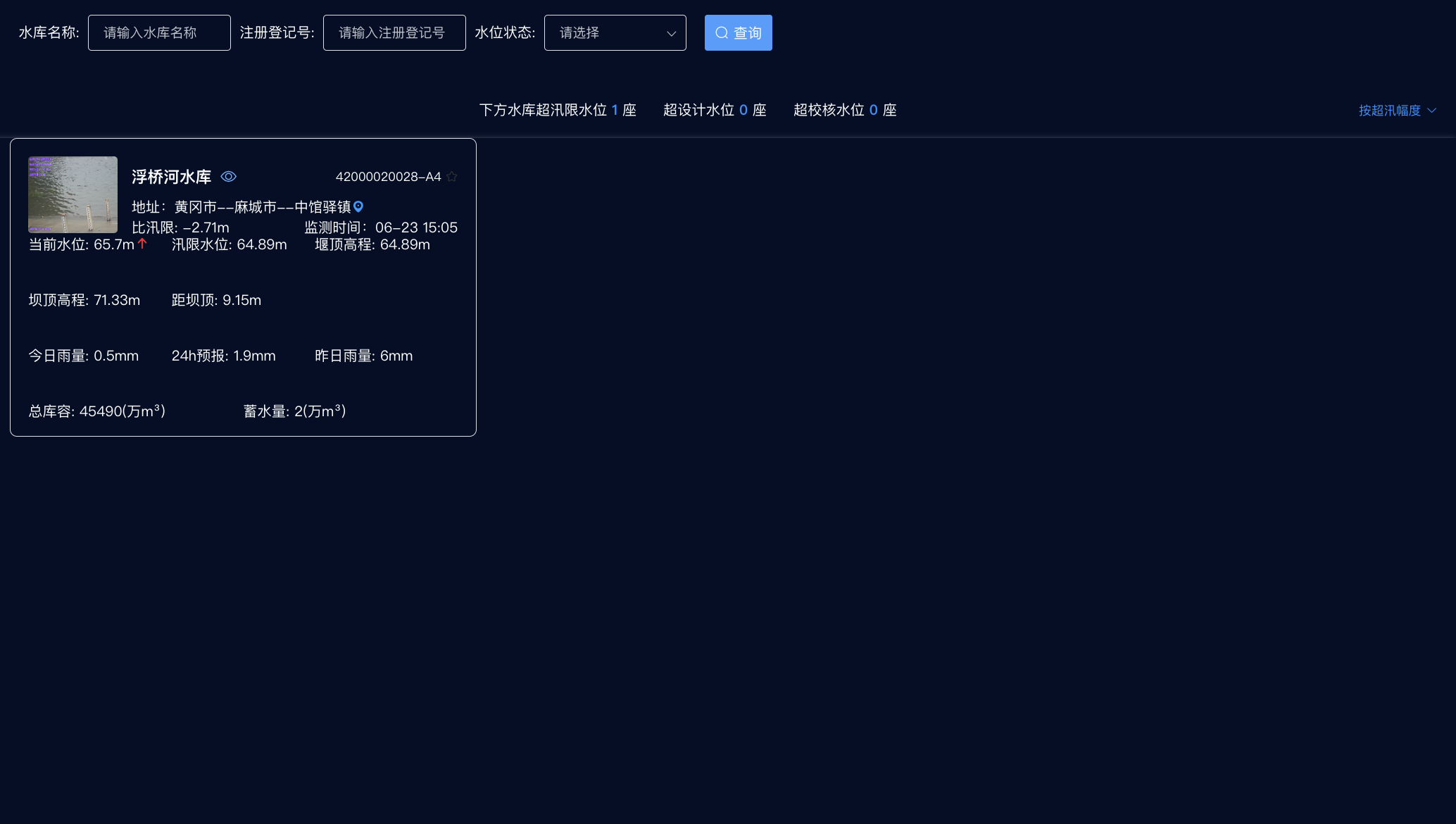Click the 水库名称 input field
The height and width of the screenshot is (824, 1456).
159,33
